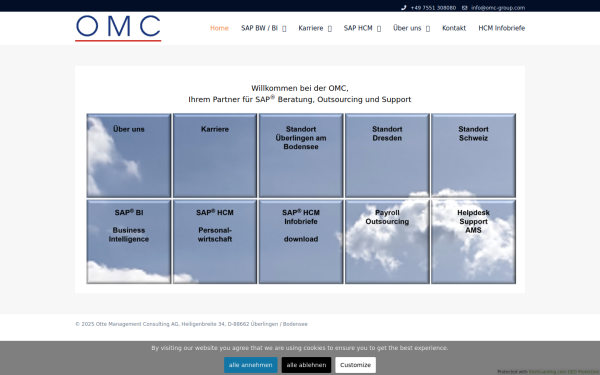Open the Über uns menu item
The image size is (600, 375).
pyautogui.click(x=407, y=28)
